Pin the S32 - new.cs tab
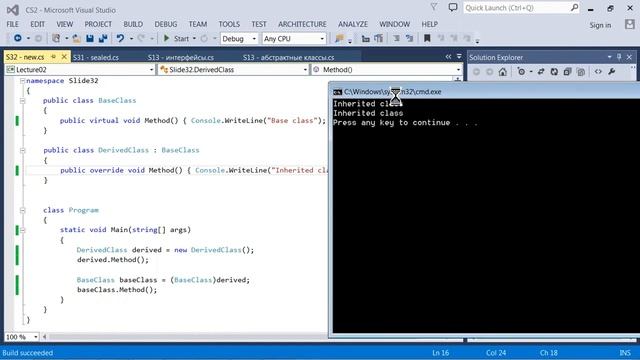The width and height of the screenshot is (640, 360). coord(53,57)
